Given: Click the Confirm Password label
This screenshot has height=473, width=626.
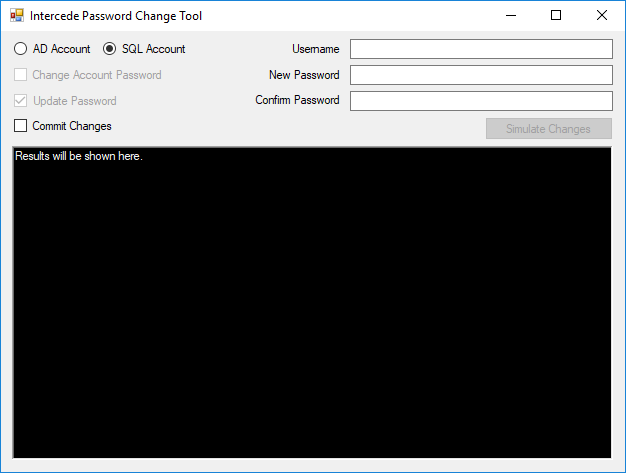Looking at the screenshot, I should click(297, 100).
